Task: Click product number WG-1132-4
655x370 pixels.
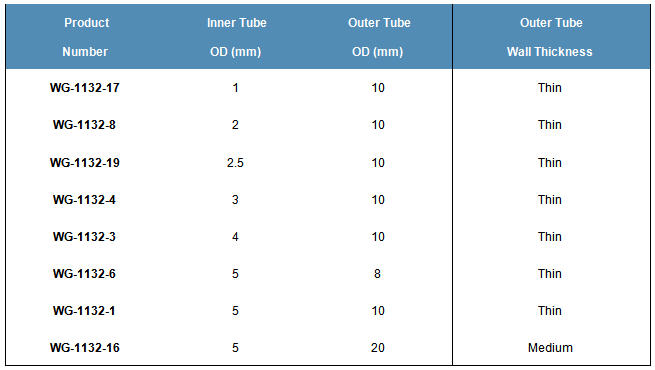Action: (x=84, y=200)
